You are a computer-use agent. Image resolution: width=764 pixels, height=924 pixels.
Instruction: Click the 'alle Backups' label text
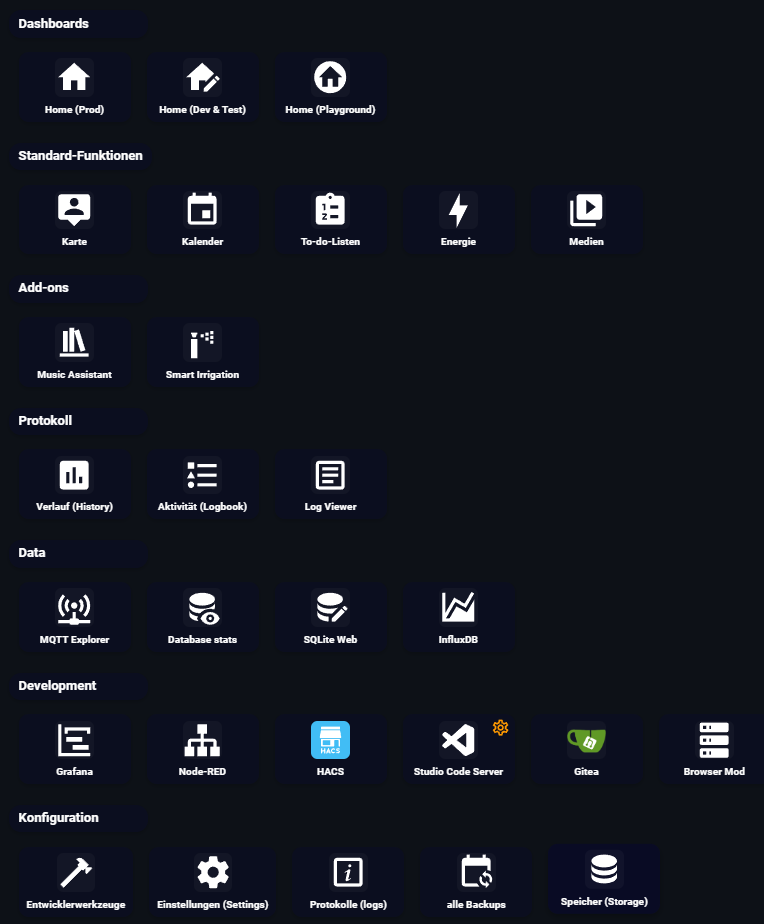(x=476, y=905)
